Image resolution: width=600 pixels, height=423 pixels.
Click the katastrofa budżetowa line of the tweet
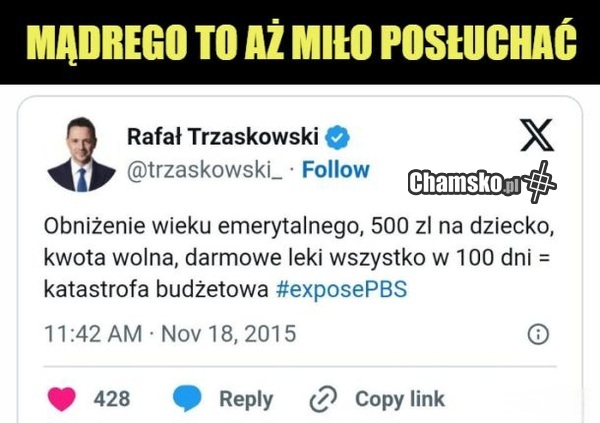point(225,289)
